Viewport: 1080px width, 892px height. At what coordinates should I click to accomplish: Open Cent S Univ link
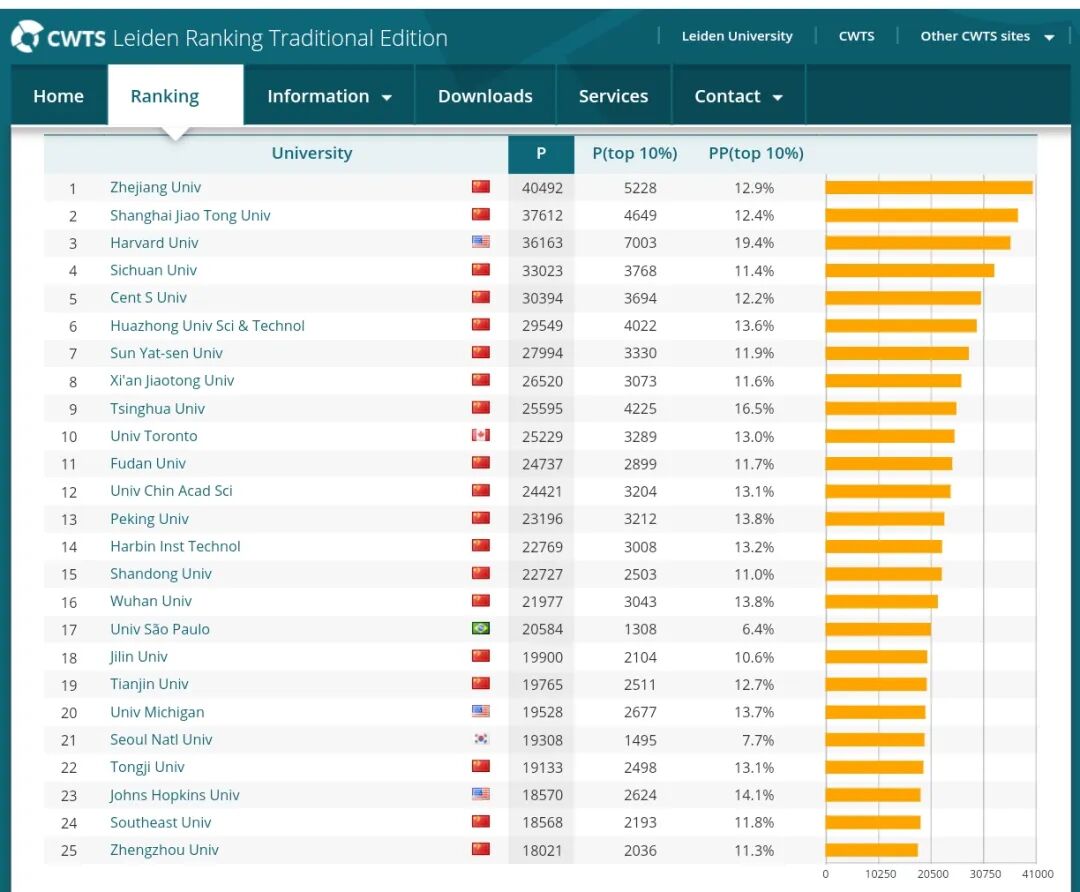(x=148, y=298)
